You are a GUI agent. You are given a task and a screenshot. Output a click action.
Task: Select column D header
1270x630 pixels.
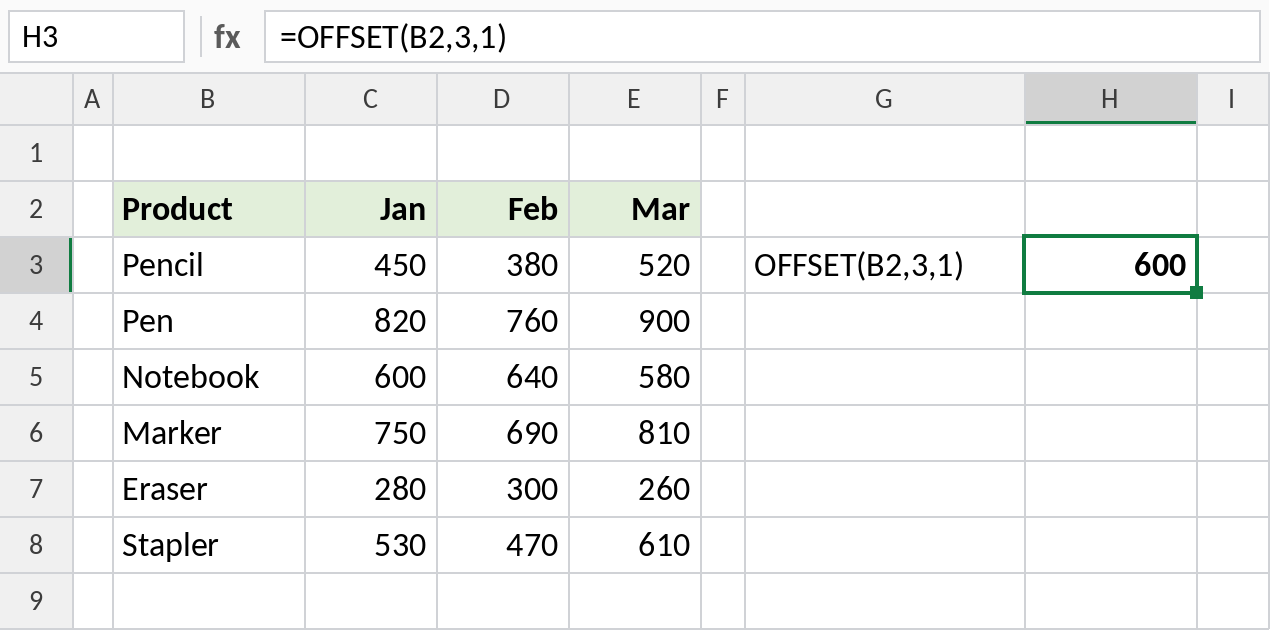[x=503, y=98]
